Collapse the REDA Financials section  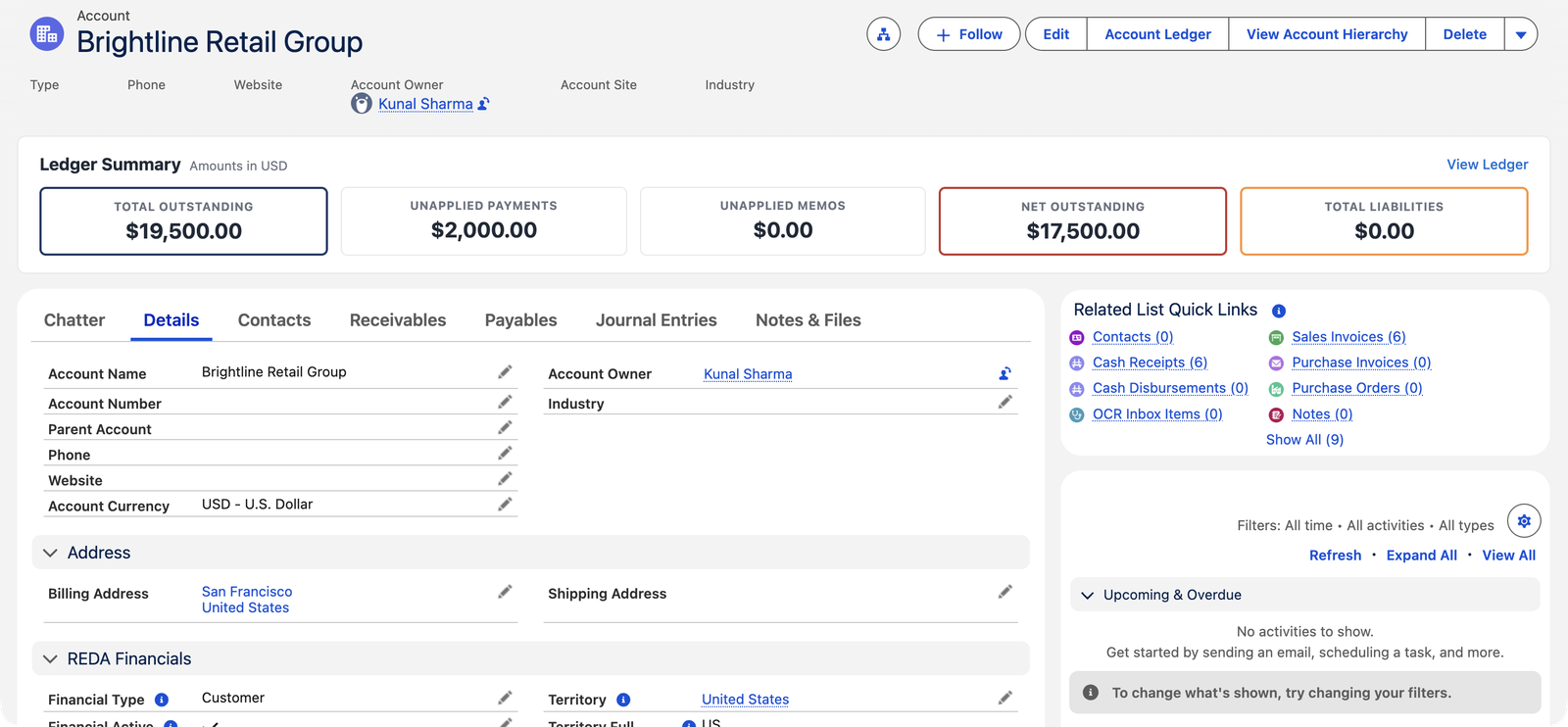click(x=51, y=658)
